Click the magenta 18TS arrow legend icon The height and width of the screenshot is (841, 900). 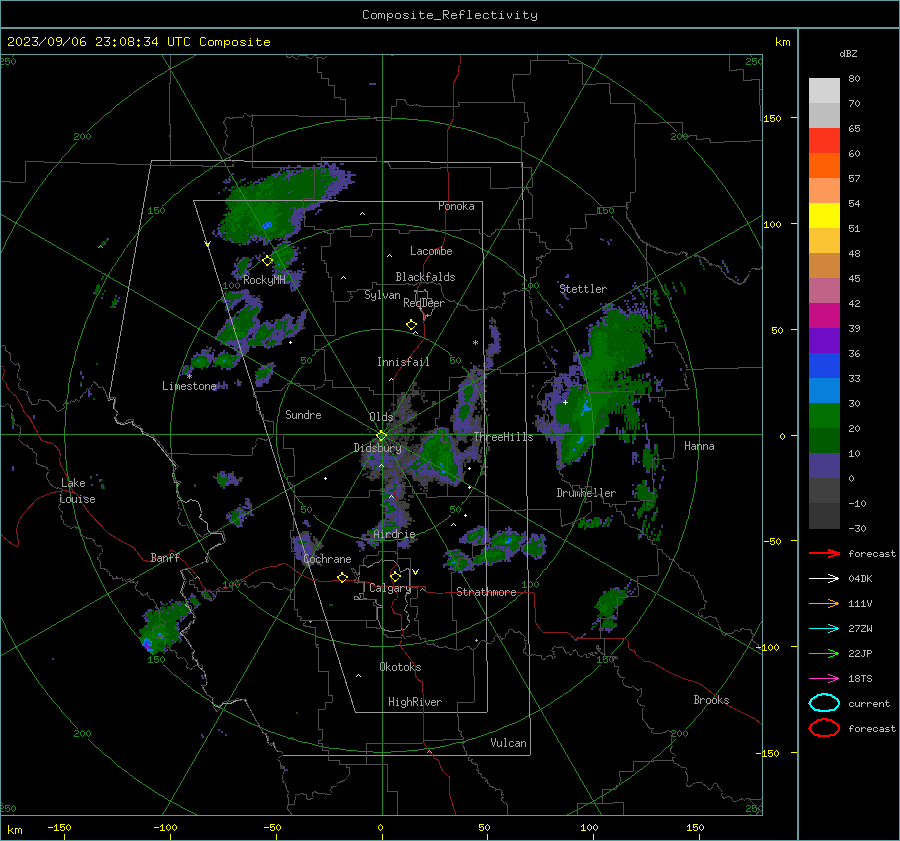[824, 679]
